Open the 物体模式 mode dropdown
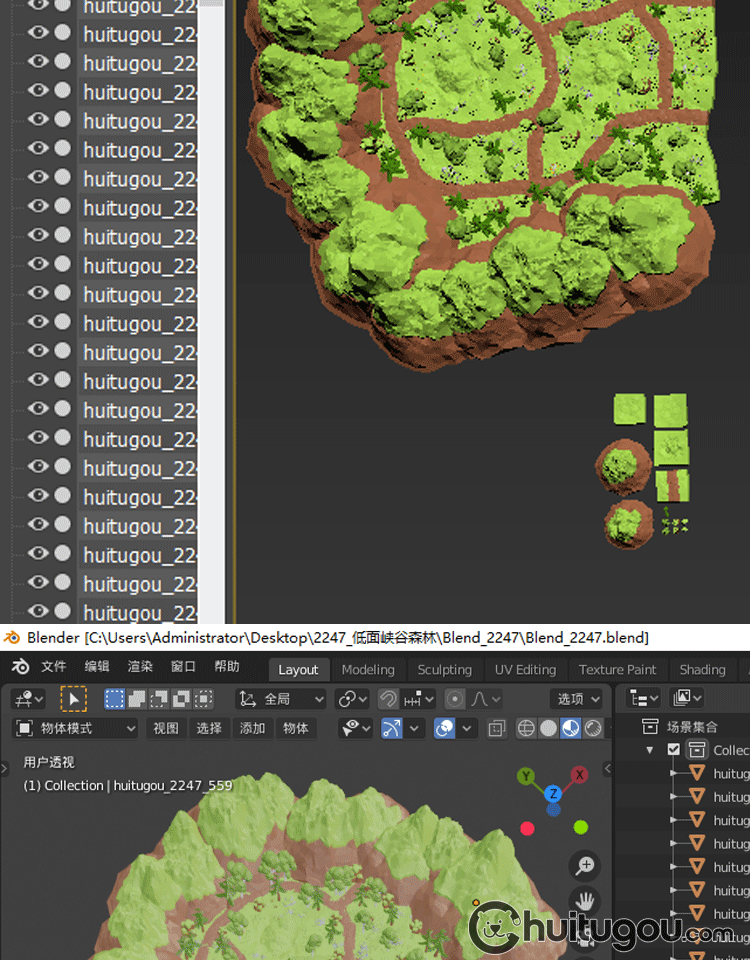Image resolution: width=750 pixels, height=960 pixels. coord(75,729)
